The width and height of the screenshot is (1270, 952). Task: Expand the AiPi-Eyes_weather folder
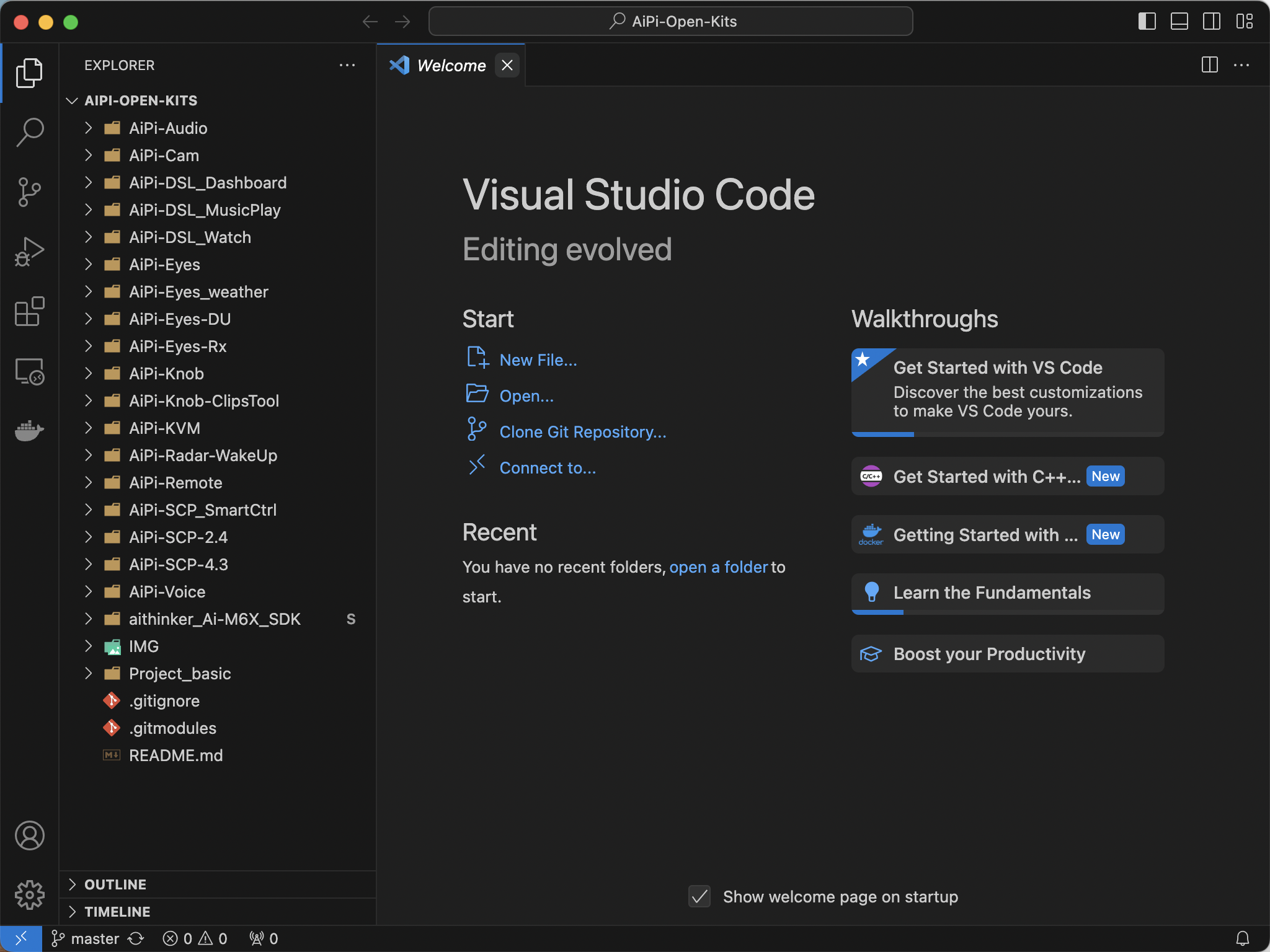88,291
